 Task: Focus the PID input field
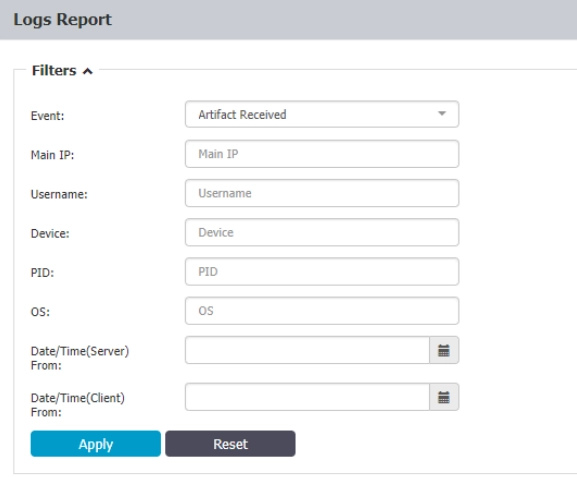click(x=322, y=272)
